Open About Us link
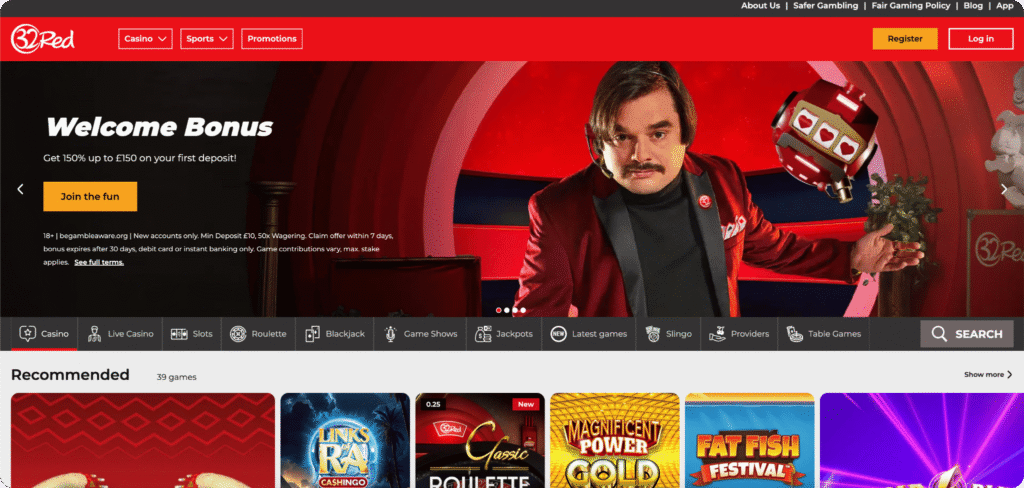 coord(761,5)
